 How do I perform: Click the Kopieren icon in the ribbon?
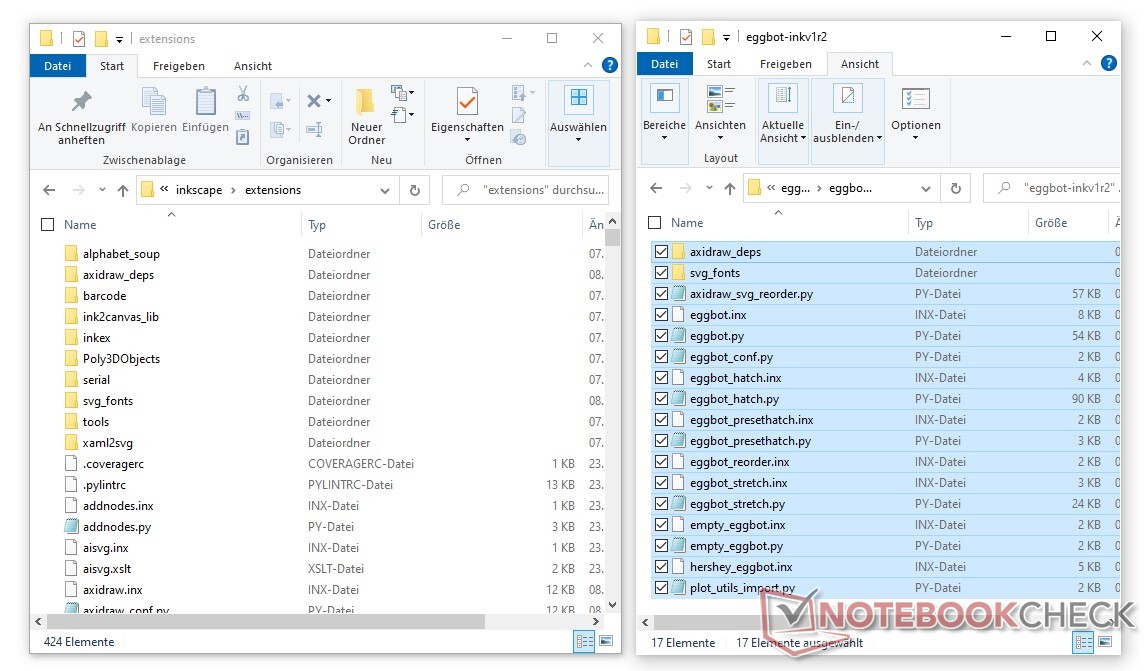153,102
